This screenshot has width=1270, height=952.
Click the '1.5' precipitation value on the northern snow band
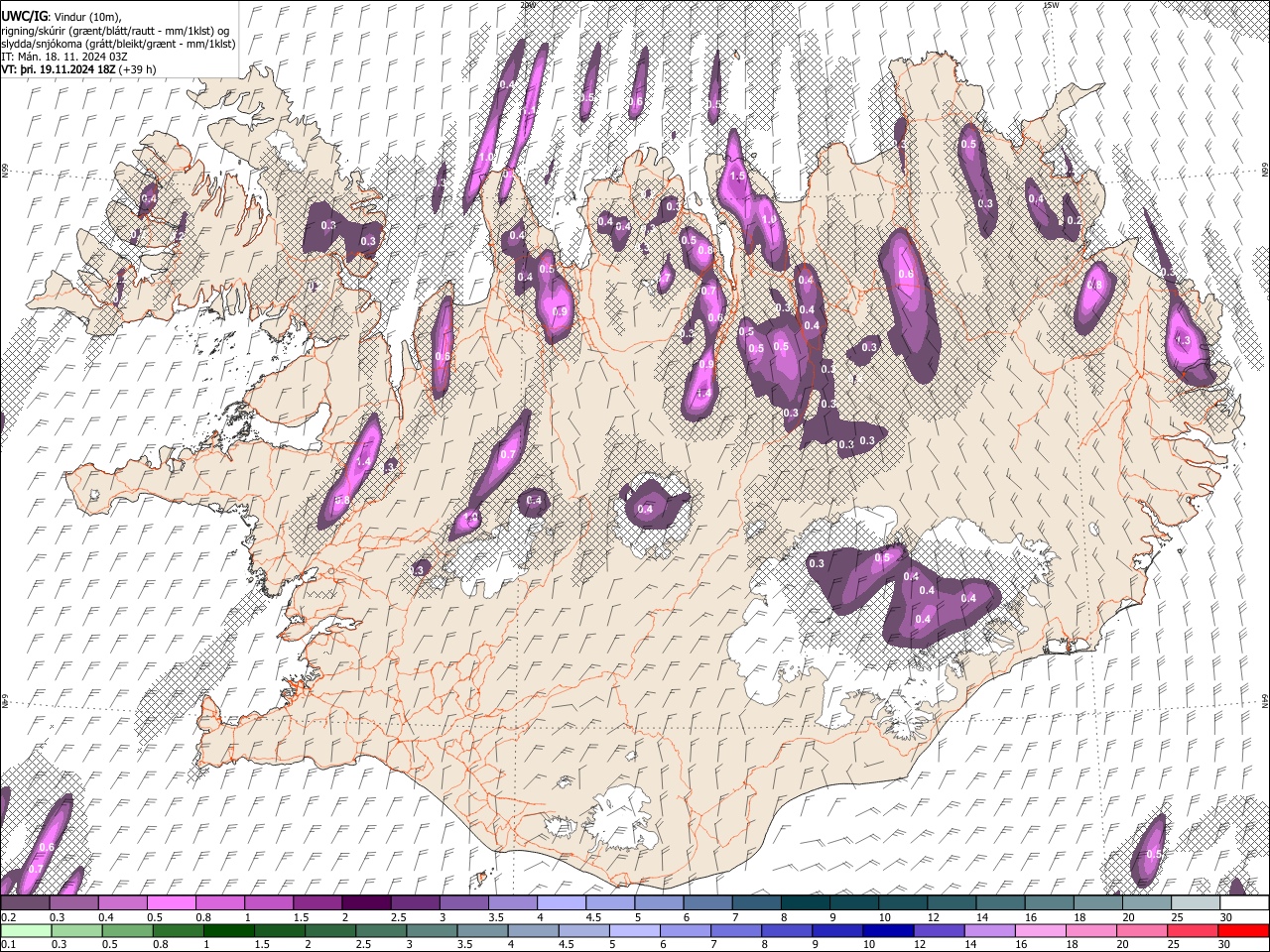[x=737, y=176]
